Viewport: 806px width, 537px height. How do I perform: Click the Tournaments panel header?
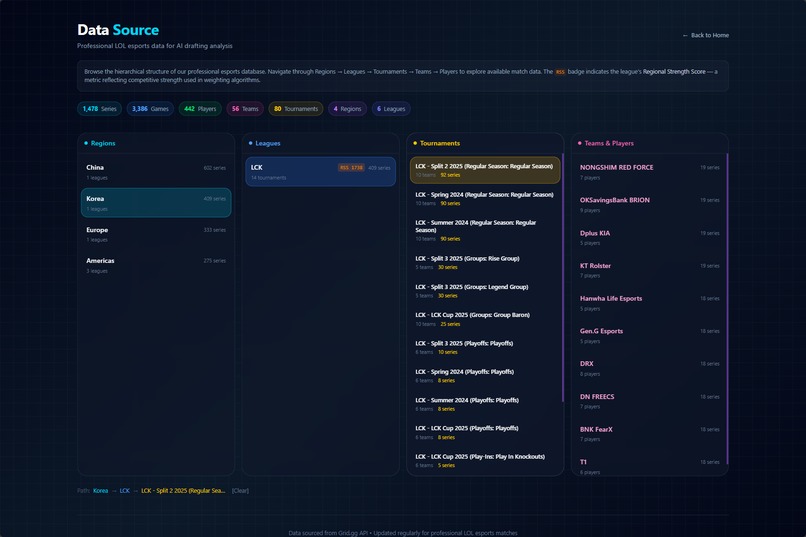pyautogui.click(x=485, y=143)
